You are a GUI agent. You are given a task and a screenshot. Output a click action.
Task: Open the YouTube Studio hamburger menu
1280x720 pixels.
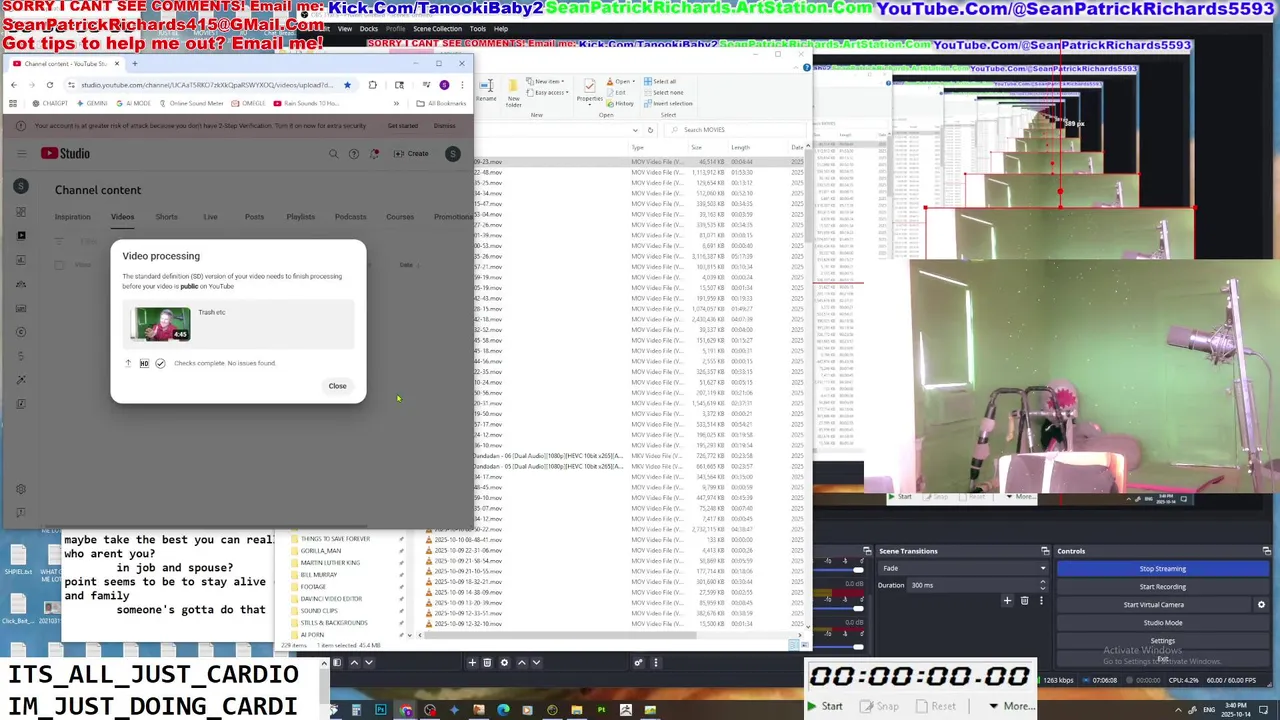click(21, 153)
